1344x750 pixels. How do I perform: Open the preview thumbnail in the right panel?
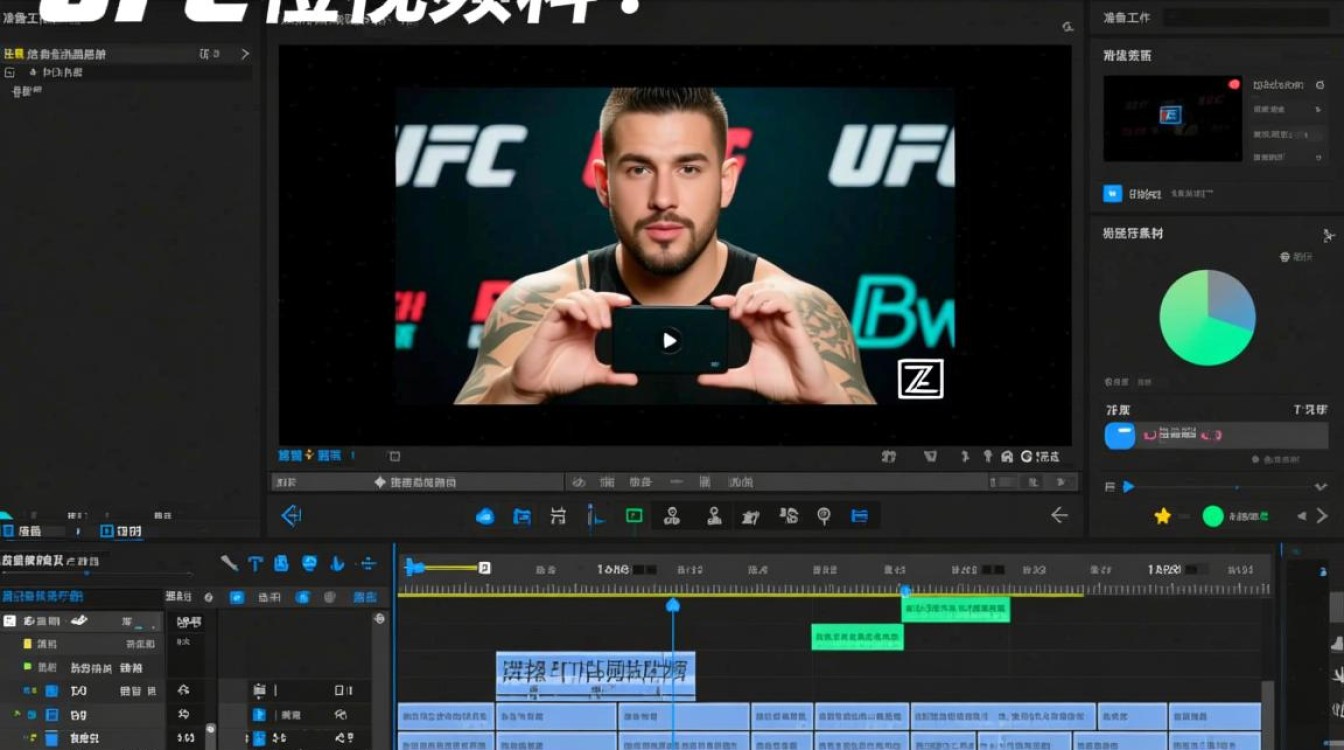pos(1172,118)
